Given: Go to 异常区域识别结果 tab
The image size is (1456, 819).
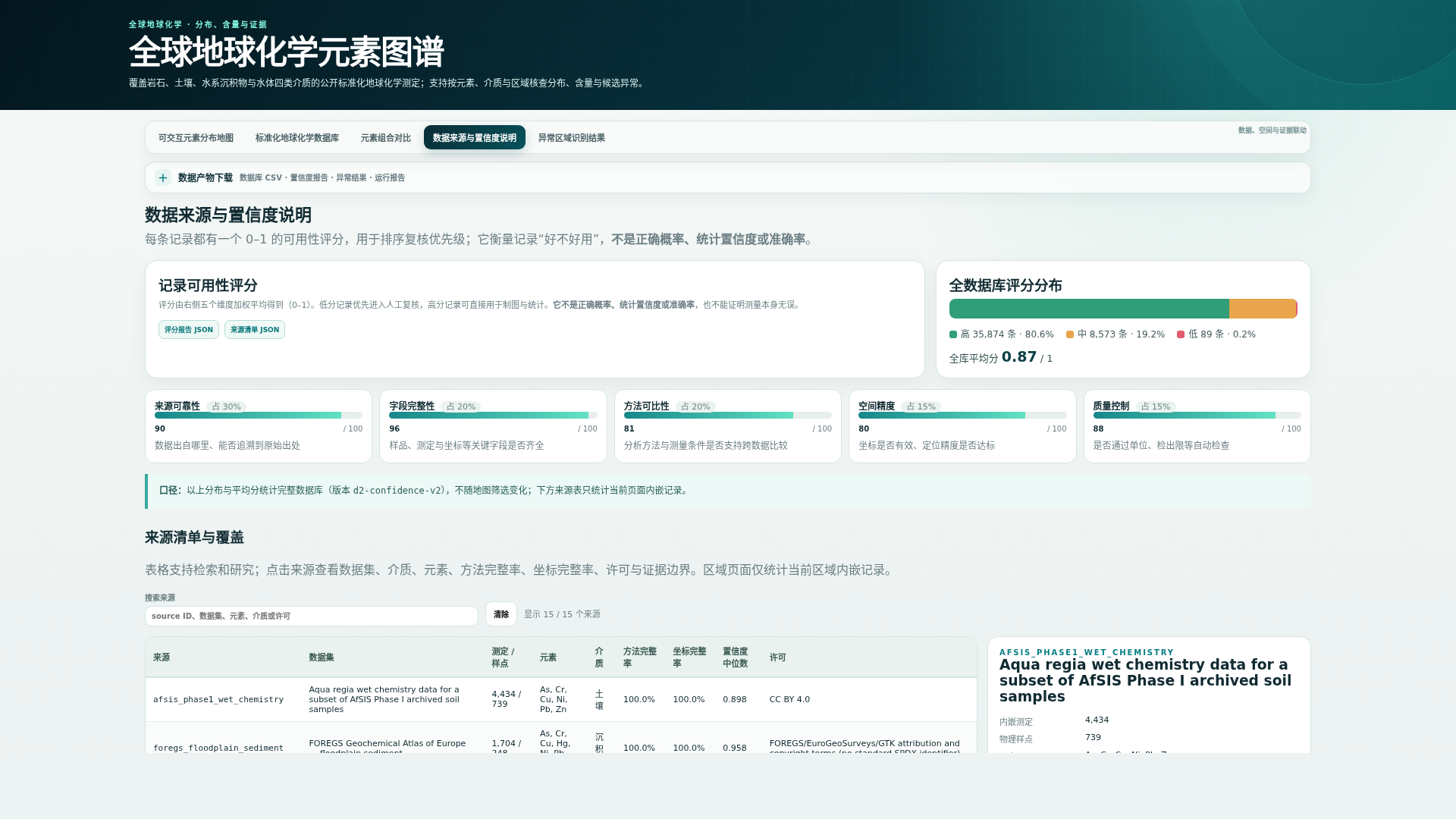Looking at the screenshot, I should click(572, 138).
